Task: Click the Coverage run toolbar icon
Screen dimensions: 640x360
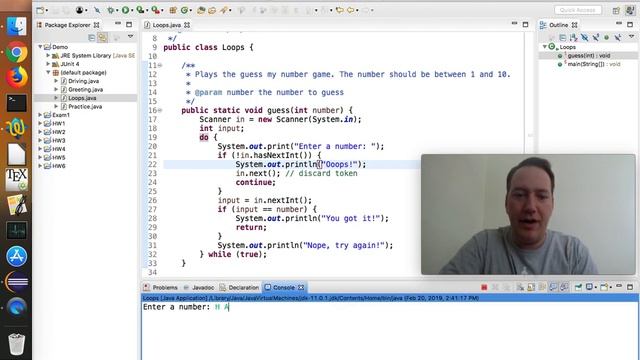Action: (140, 10)
